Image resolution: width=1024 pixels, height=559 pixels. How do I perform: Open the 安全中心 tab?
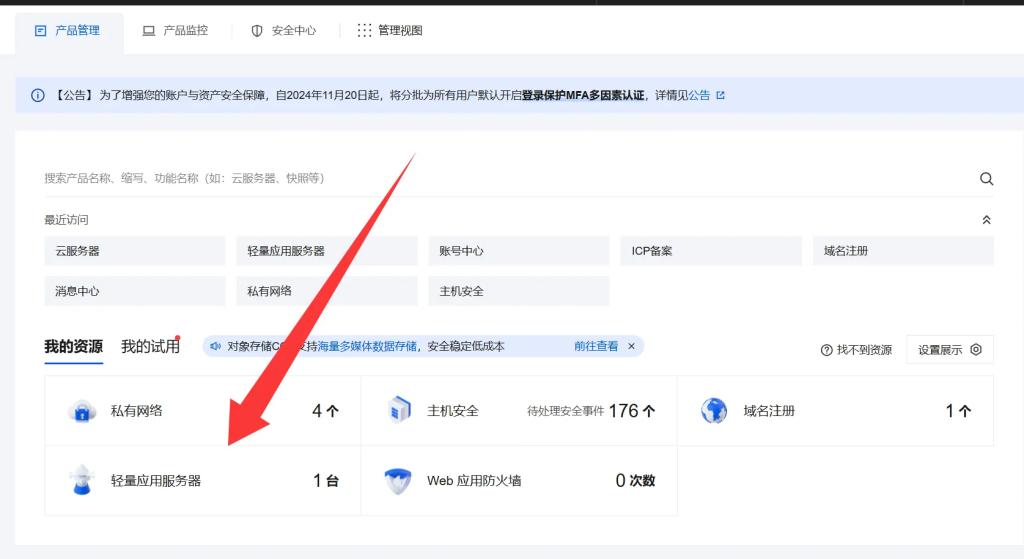tap(283, 31)
